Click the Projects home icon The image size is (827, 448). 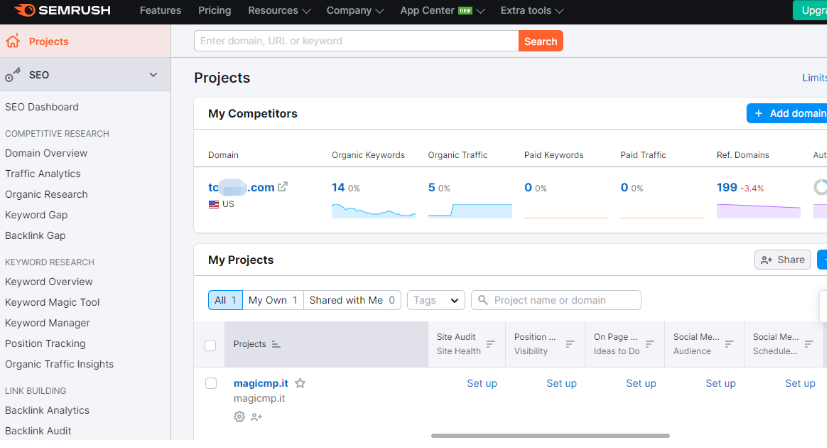click(13, 41)
